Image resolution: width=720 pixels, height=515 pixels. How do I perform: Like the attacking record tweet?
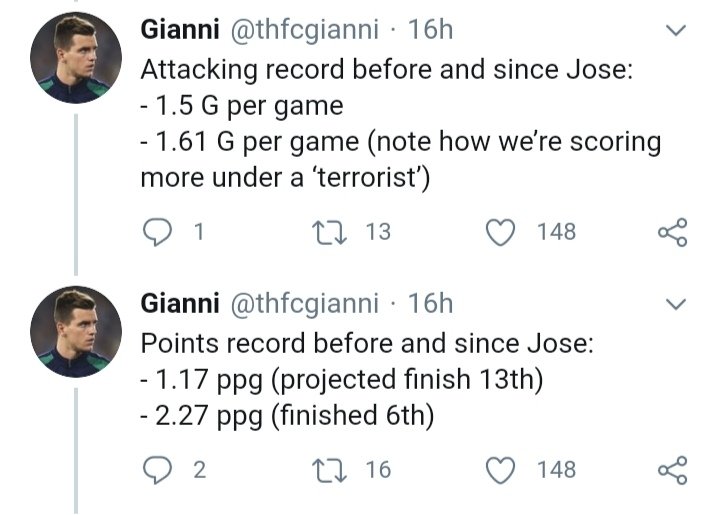(x=499, y=232)
